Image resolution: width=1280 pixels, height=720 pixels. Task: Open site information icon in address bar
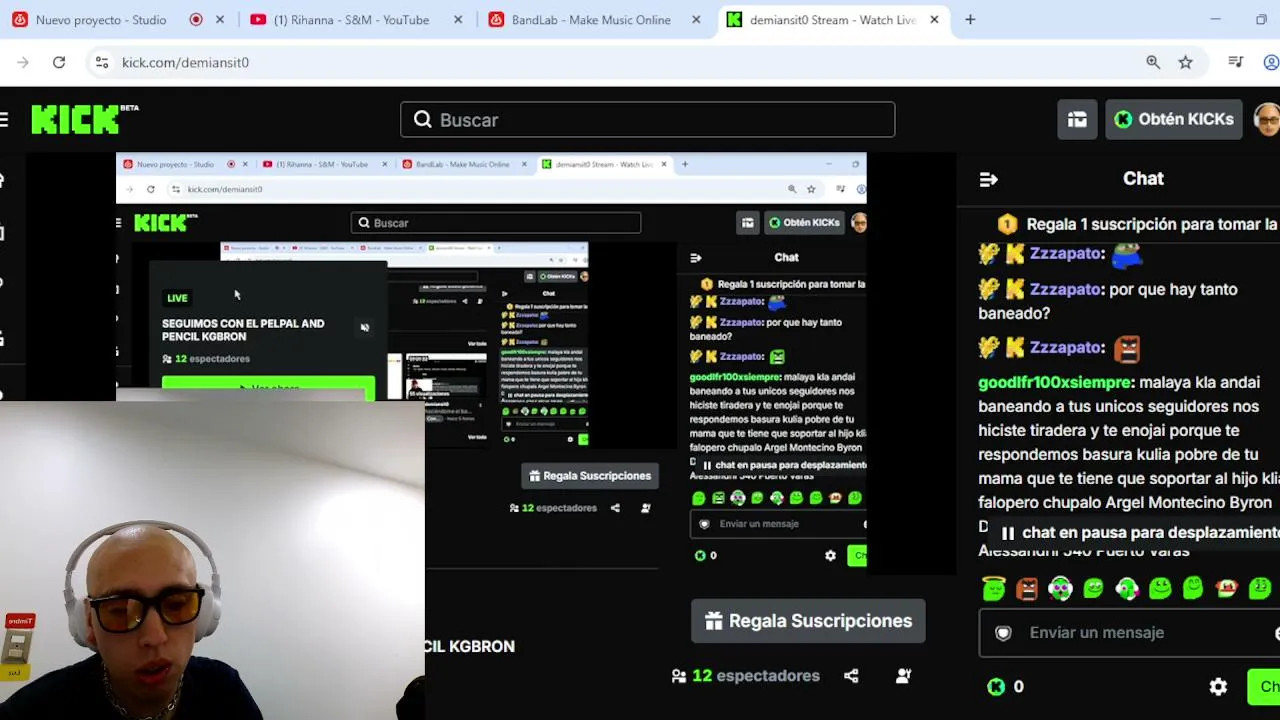[101, 62]
